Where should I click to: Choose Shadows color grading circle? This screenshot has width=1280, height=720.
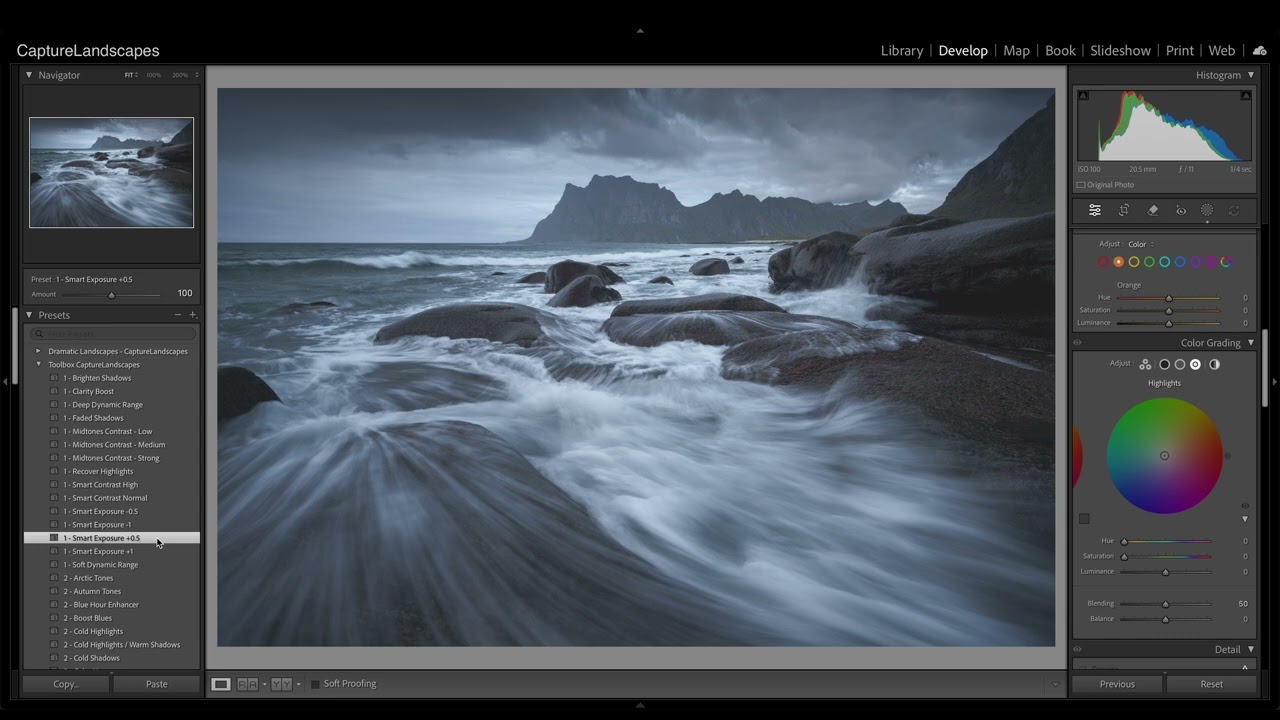[1164, 364]
